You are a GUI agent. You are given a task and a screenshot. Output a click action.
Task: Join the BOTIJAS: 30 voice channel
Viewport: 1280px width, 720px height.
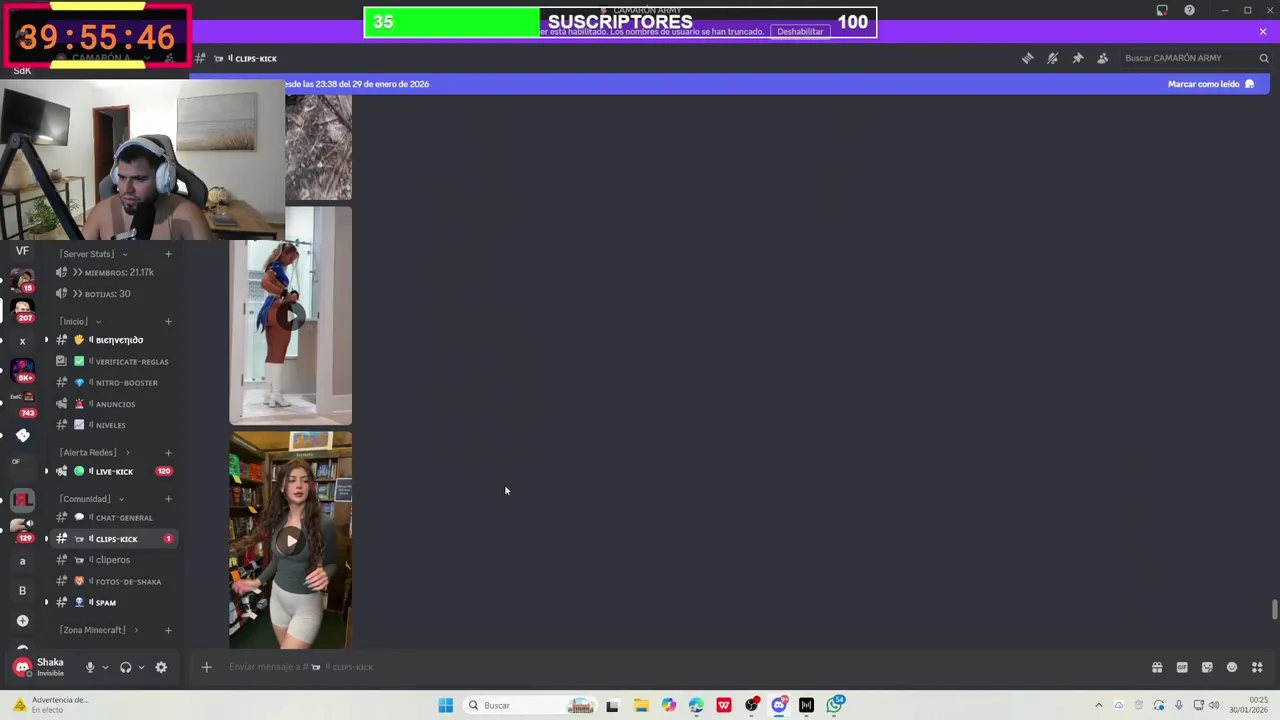(x=114, y=294)
